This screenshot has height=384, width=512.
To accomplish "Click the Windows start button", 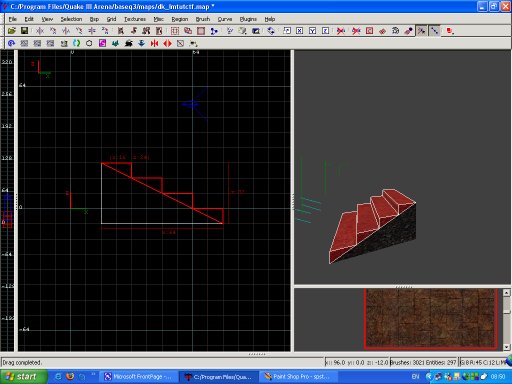I will (x=23, y=377).
